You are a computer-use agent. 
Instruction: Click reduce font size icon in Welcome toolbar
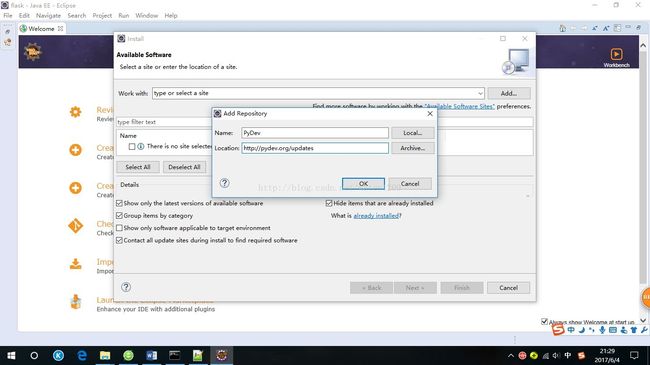(x=595, y=28)
